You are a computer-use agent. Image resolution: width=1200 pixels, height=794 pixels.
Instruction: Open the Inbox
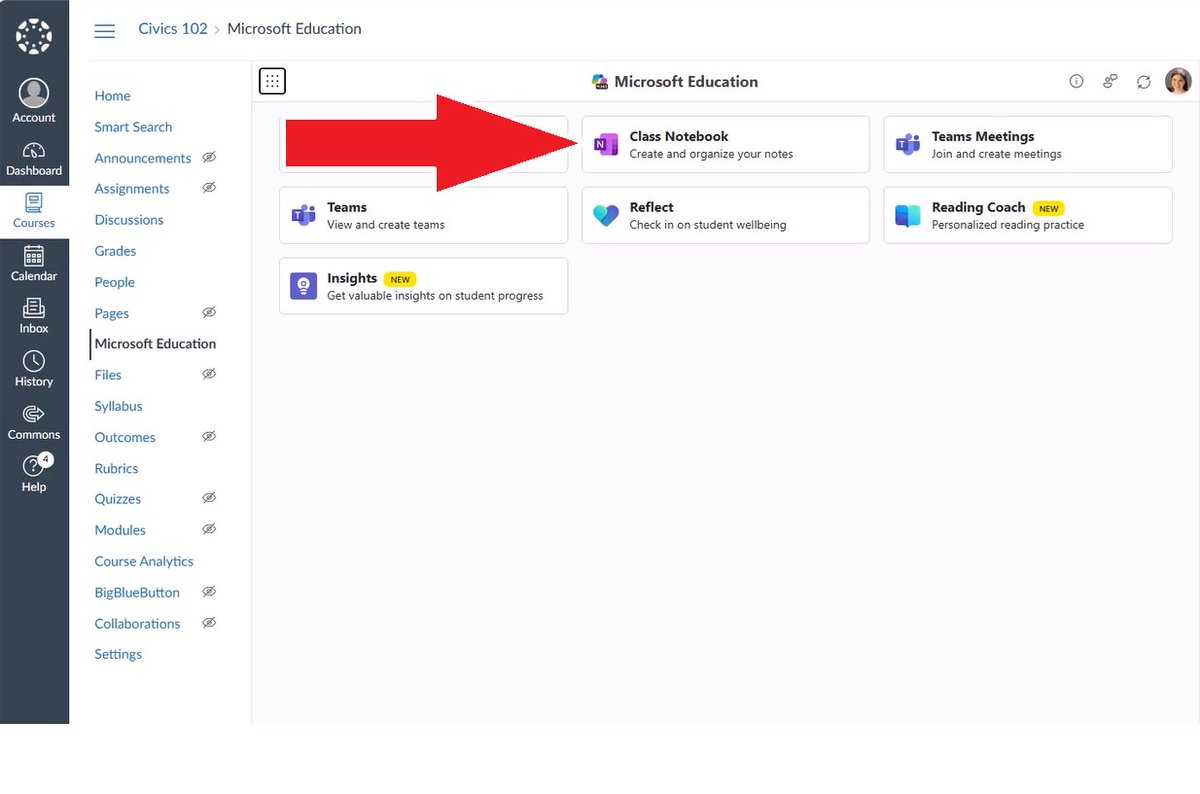click(34, 317)
